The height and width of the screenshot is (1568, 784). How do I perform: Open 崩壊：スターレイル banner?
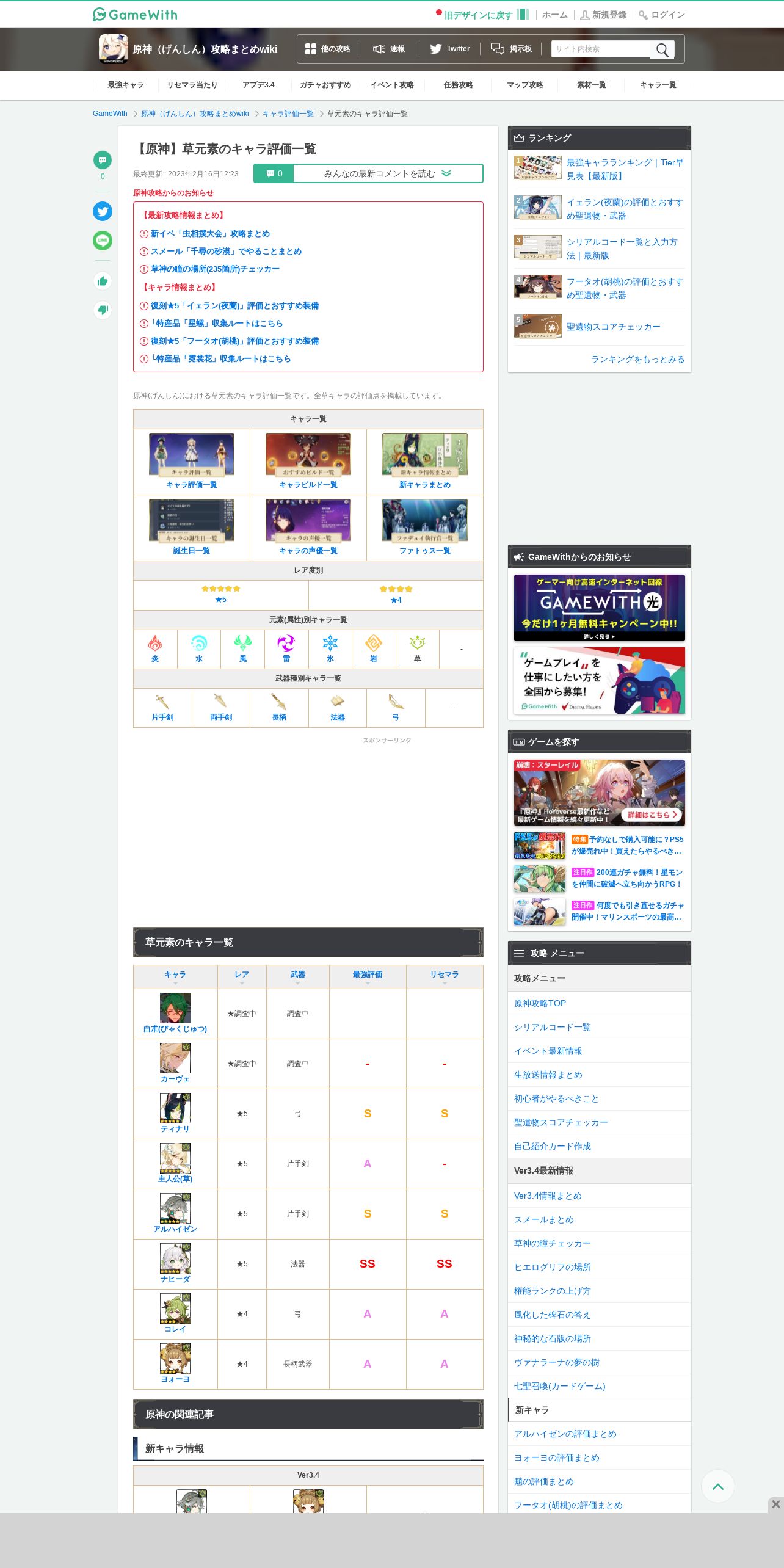(600, 793)
